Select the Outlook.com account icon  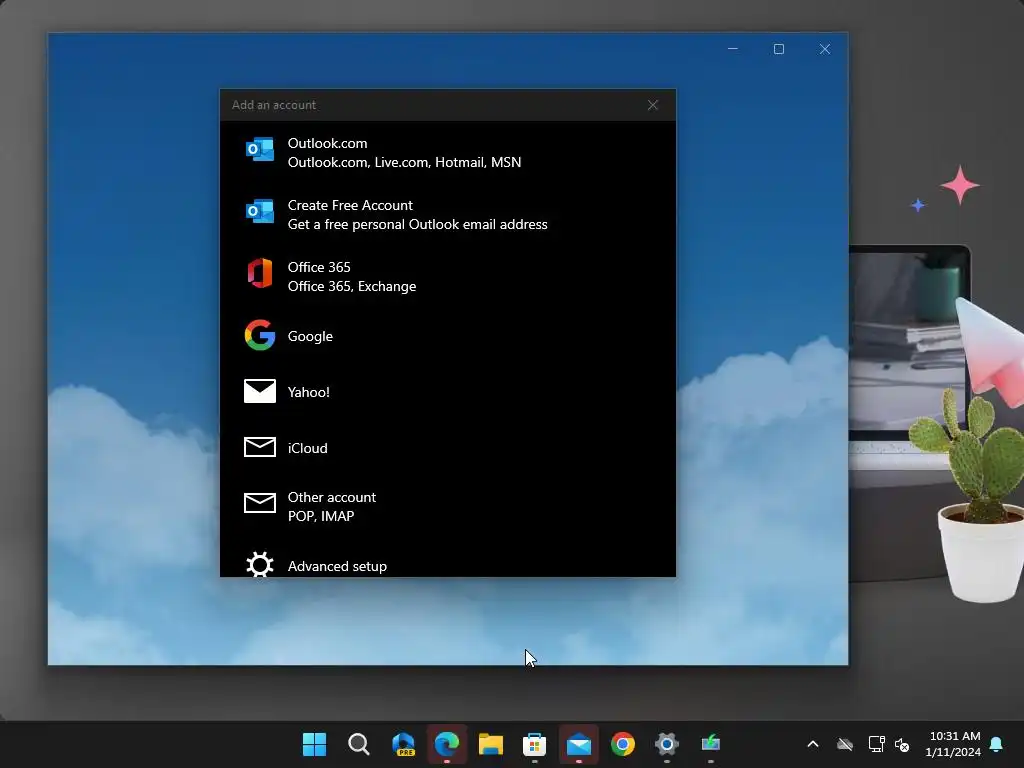point(259,150)
